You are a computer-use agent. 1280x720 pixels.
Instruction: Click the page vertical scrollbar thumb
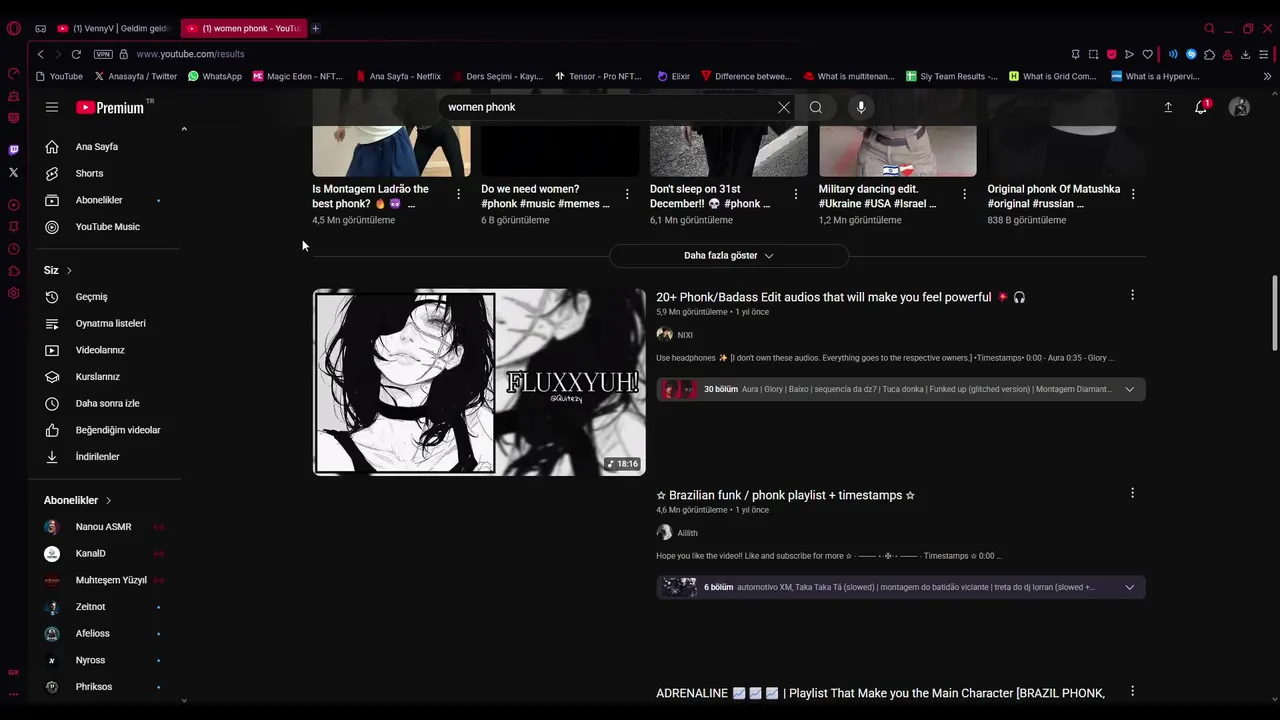point(1274,313)
